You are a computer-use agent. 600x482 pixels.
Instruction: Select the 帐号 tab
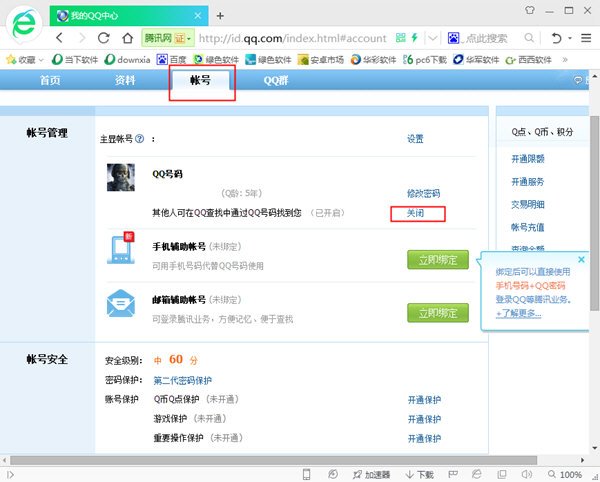[x=201, y=80]
